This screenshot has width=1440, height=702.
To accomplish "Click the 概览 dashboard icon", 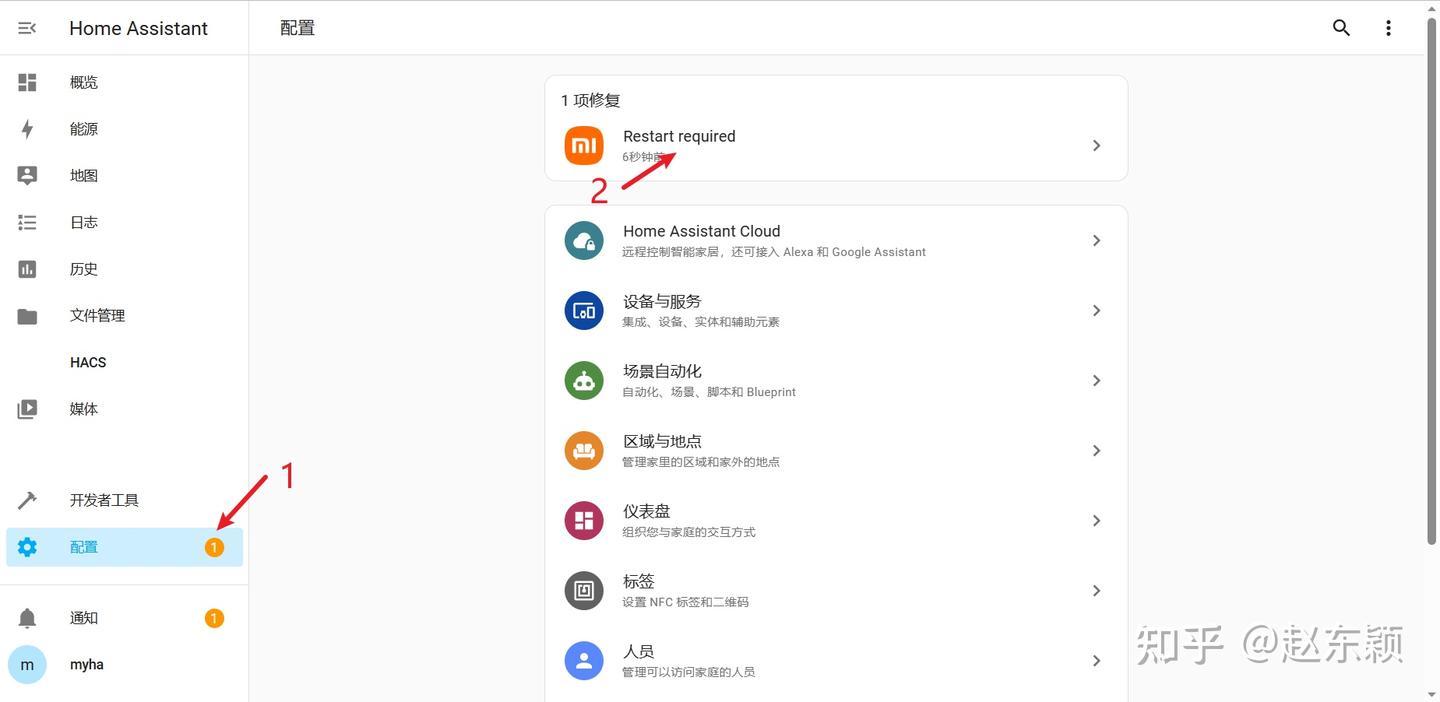I will pyautogui.click(x=27, y=82).
